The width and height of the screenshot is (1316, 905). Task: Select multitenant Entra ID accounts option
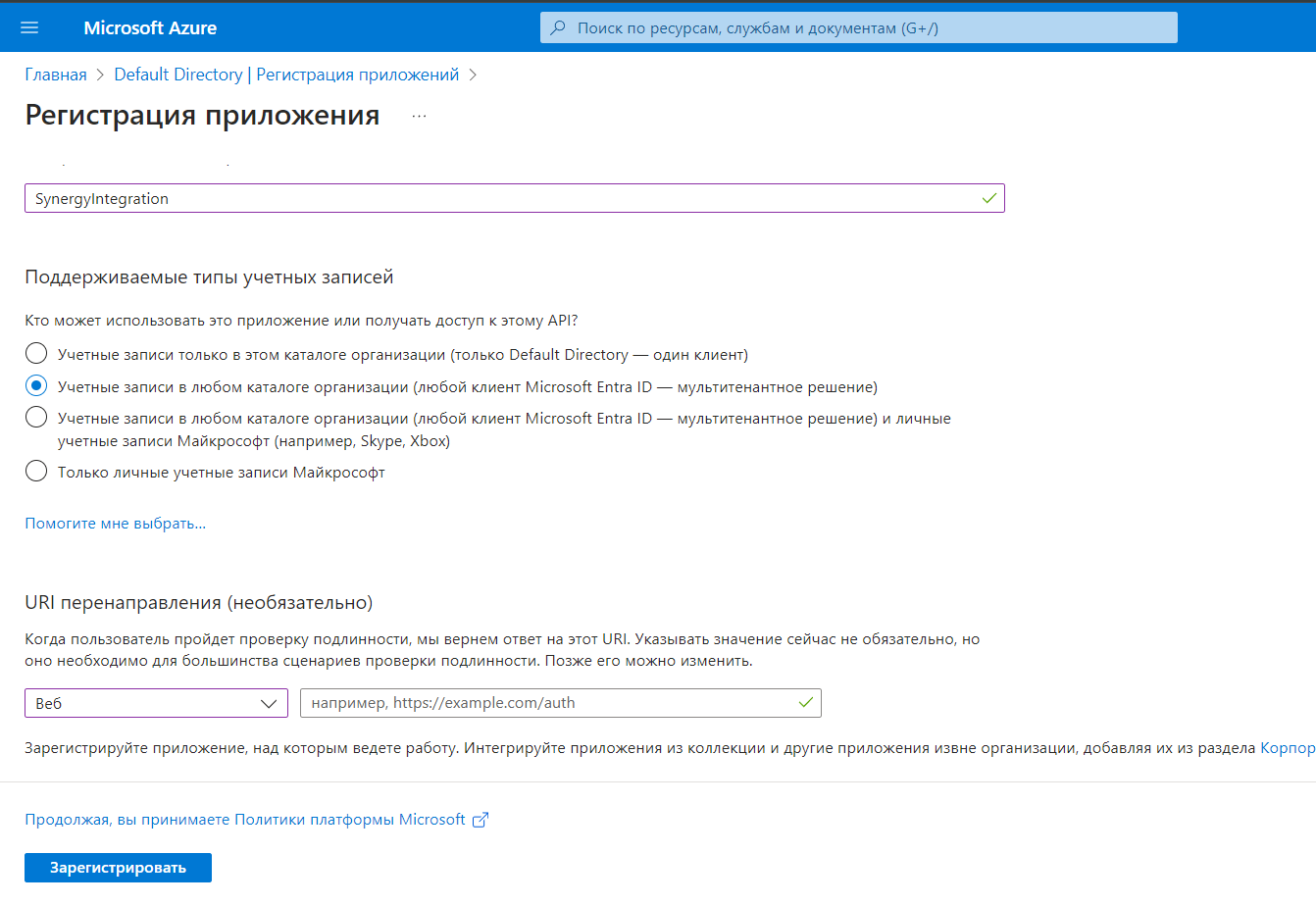click(x=36, y=385)
